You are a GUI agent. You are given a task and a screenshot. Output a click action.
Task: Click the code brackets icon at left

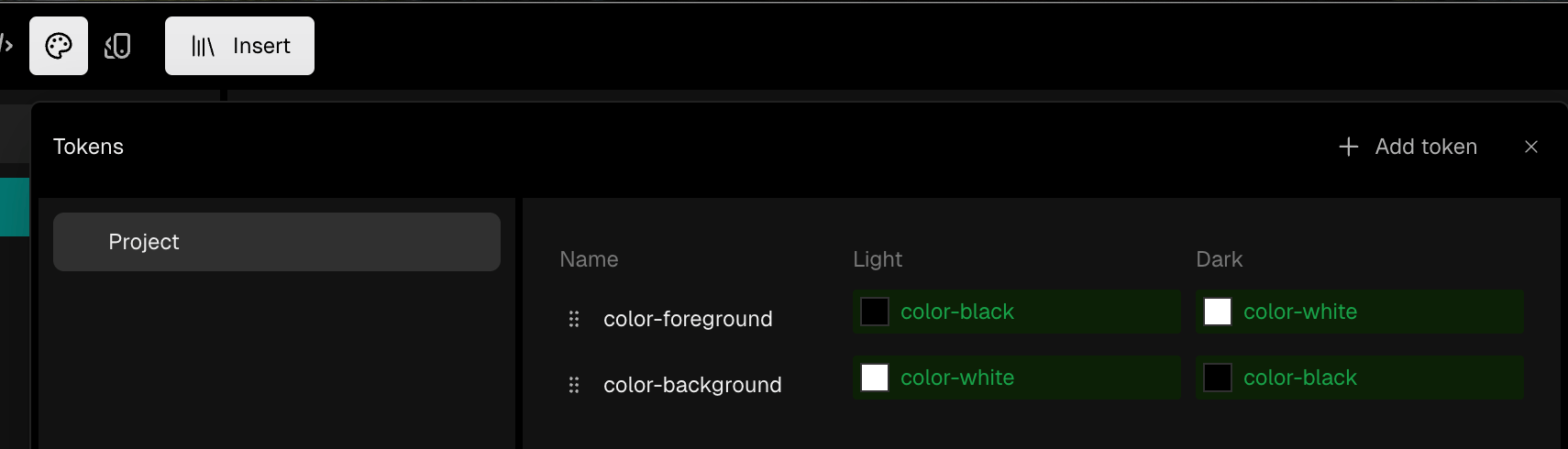point(6,44)
